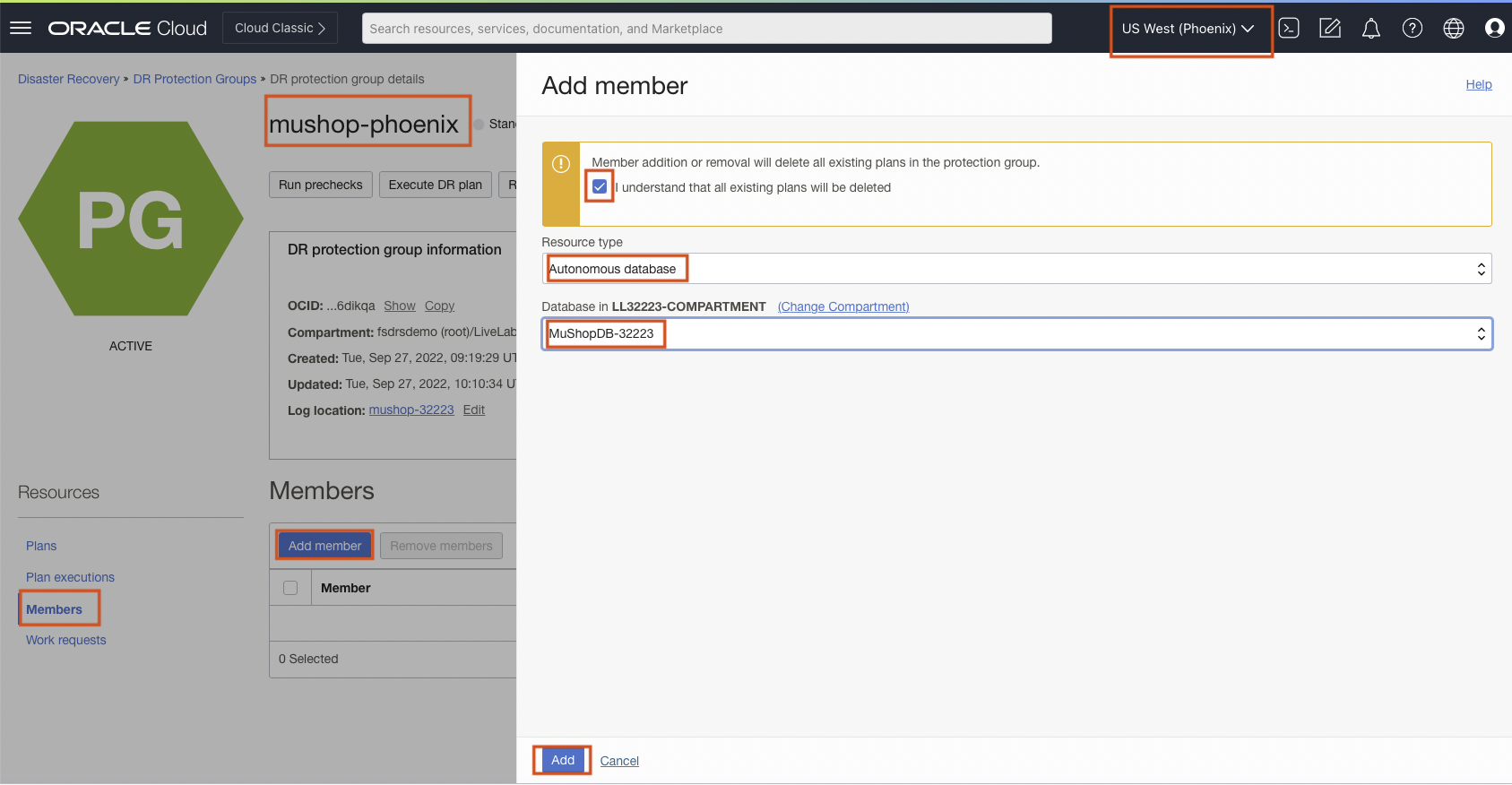Open the language globe icon
The image size is (1512, 785).
[x=1453, y=29]
